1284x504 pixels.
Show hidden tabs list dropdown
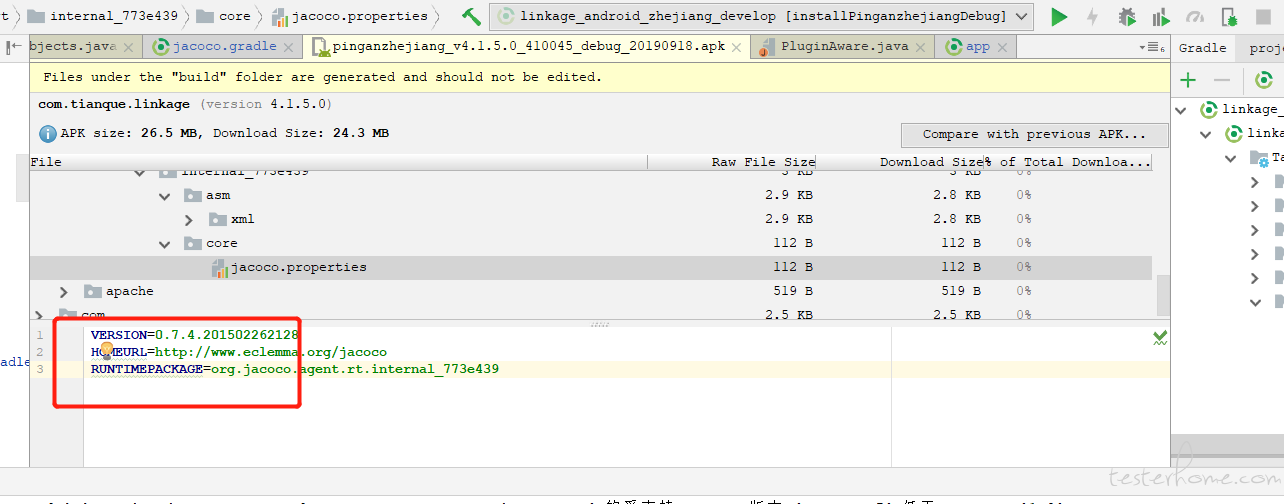(1152, 47)
